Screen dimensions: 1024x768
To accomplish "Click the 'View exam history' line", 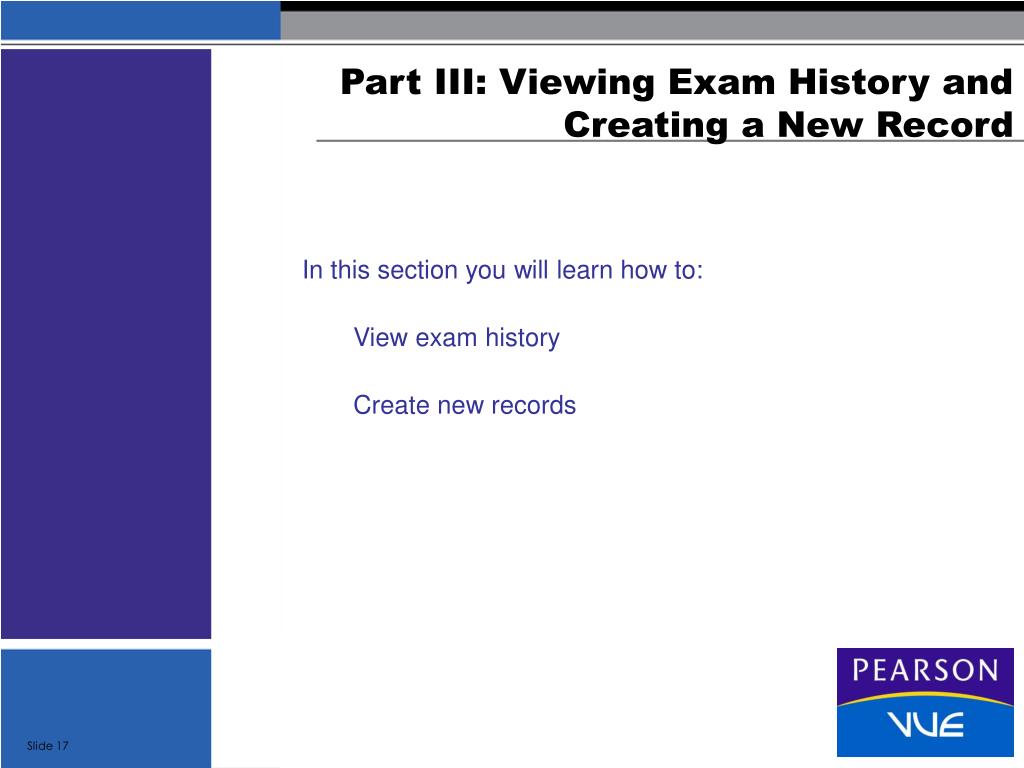I will coord(456,338).
